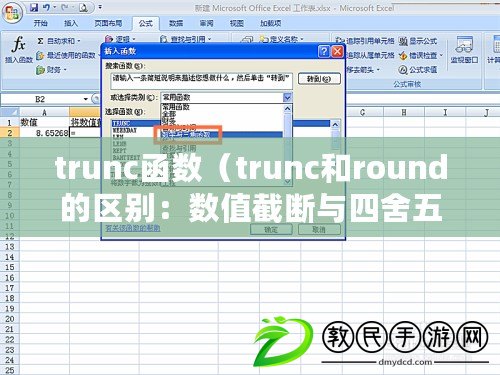Open the 财务 functions dropdown
This screenshot has height=375, width=500.
tap(52, 70)
